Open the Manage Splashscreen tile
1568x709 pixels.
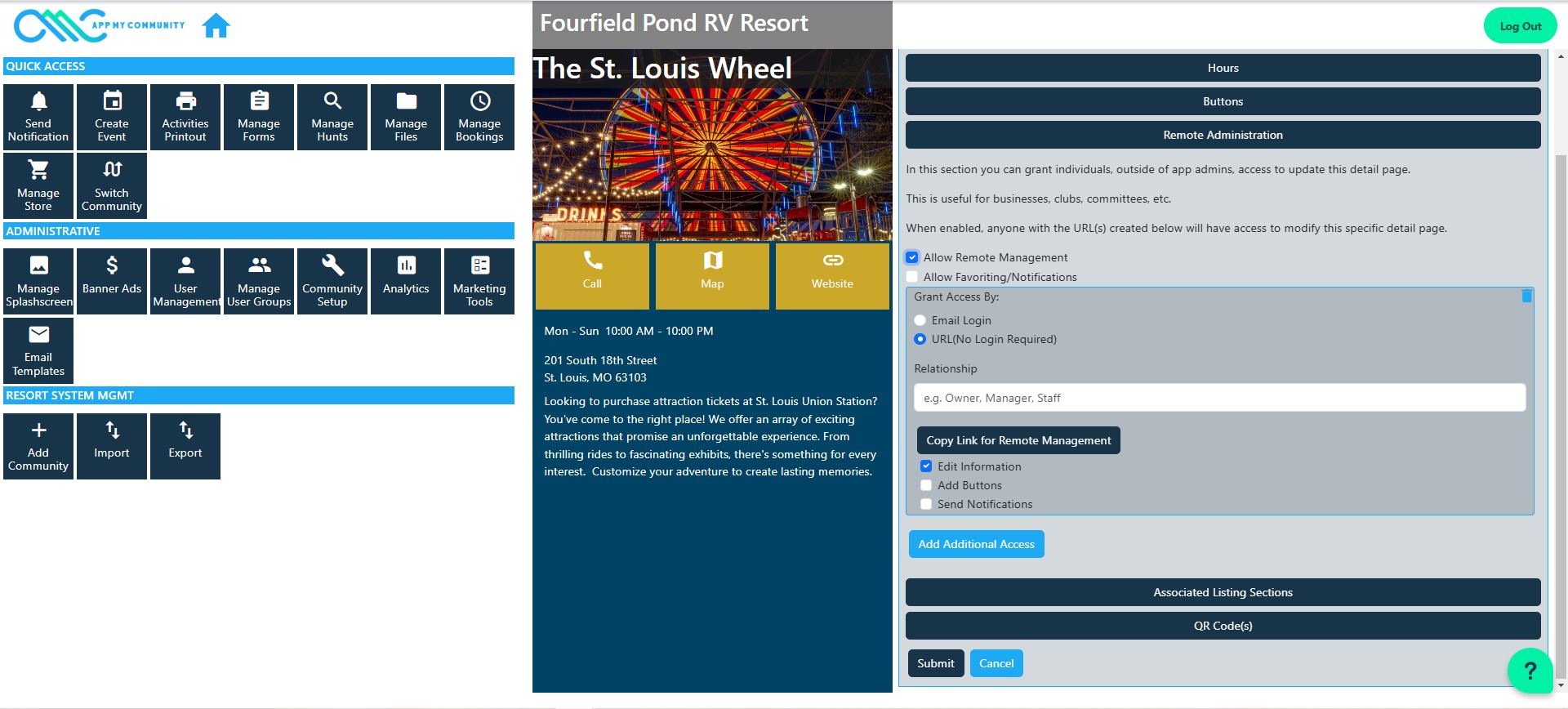(38, 282)
